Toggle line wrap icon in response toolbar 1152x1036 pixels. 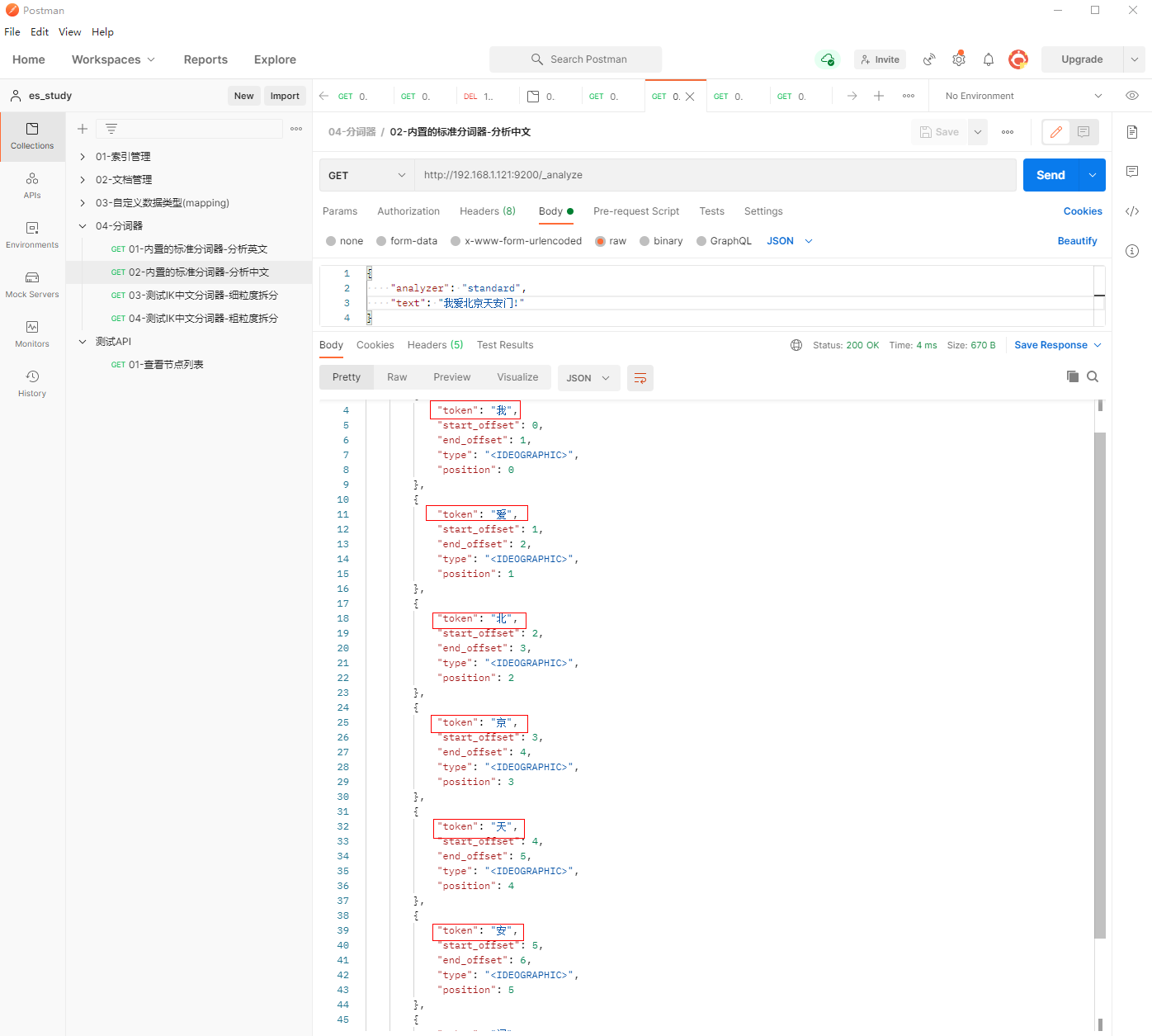click(x=640, y=378)
